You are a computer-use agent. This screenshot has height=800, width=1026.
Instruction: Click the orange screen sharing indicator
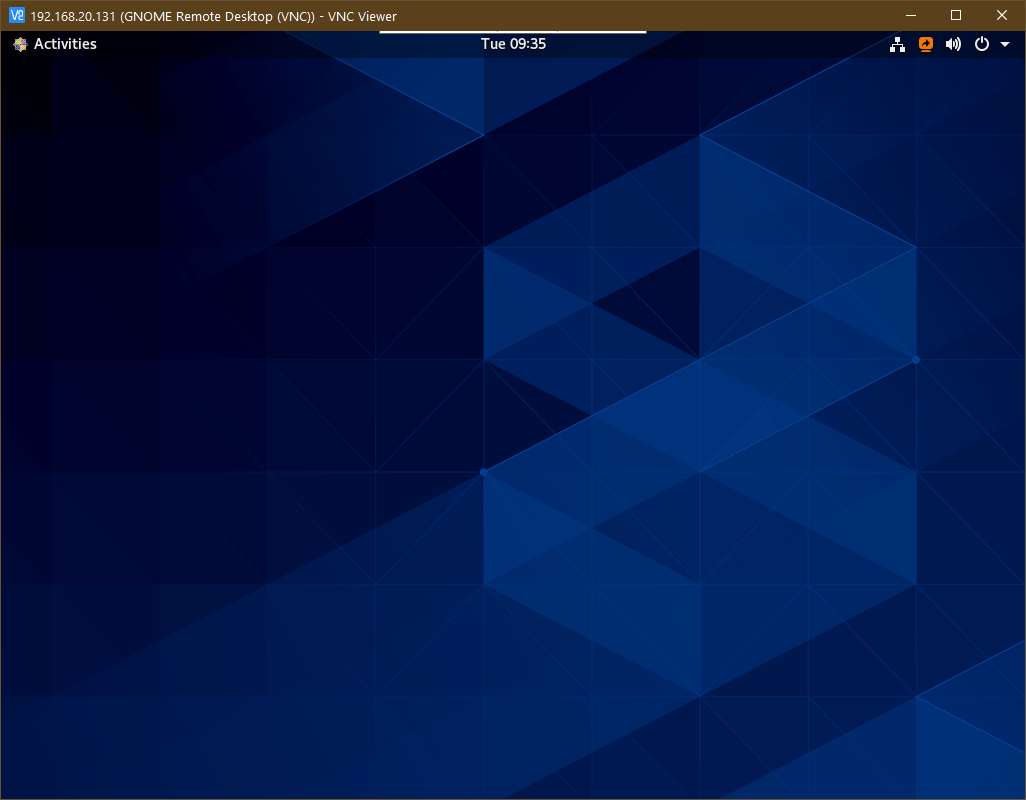(925, 44)
